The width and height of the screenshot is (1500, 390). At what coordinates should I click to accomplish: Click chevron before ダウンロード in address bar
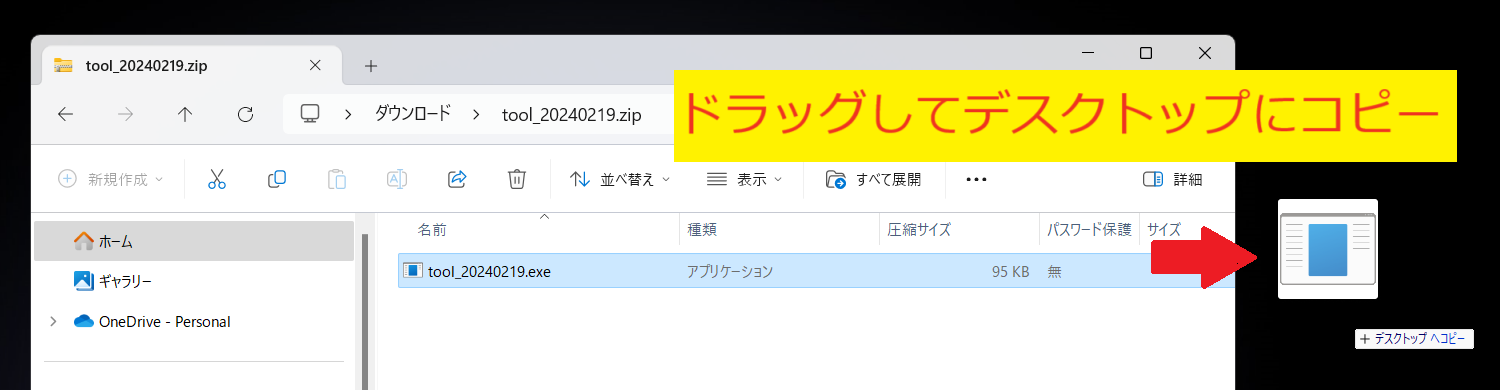click(x=348, y=114)
